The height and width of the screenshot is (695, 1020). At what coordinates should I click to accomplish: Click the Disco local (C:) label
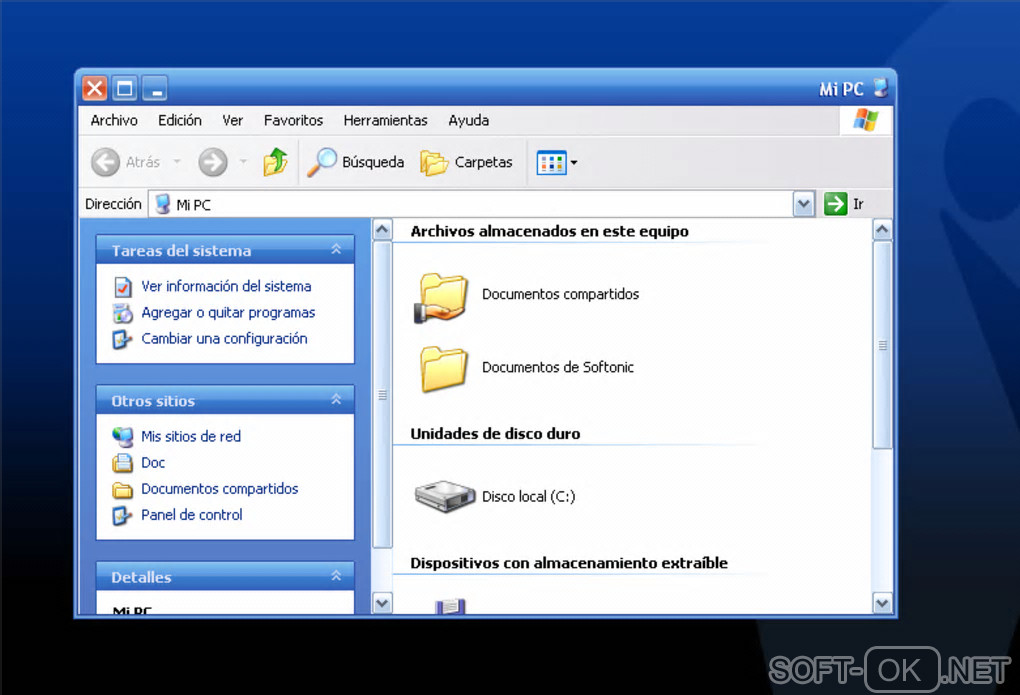[528, 497]
